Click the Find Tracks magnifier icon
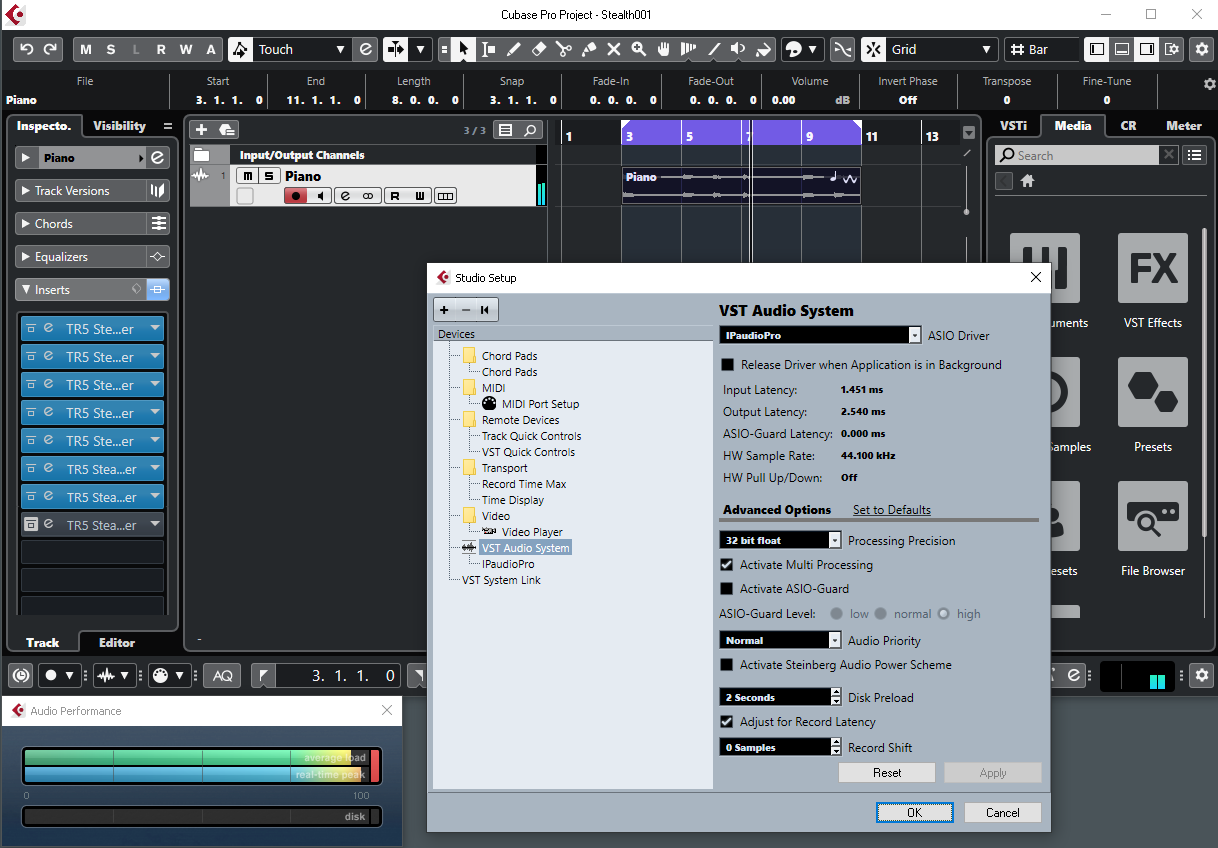Screen dimensions: 1218x848 (x=530, y=130)
